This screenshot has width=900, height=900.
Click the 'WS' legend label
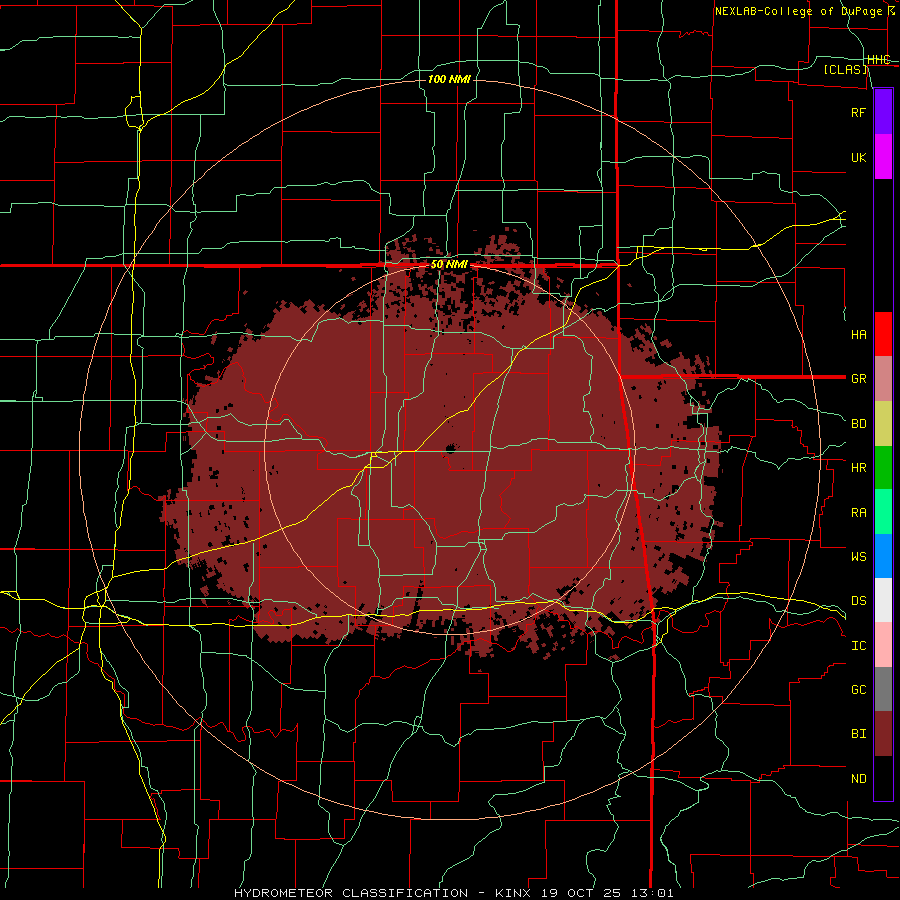click(x=858, y=557)
